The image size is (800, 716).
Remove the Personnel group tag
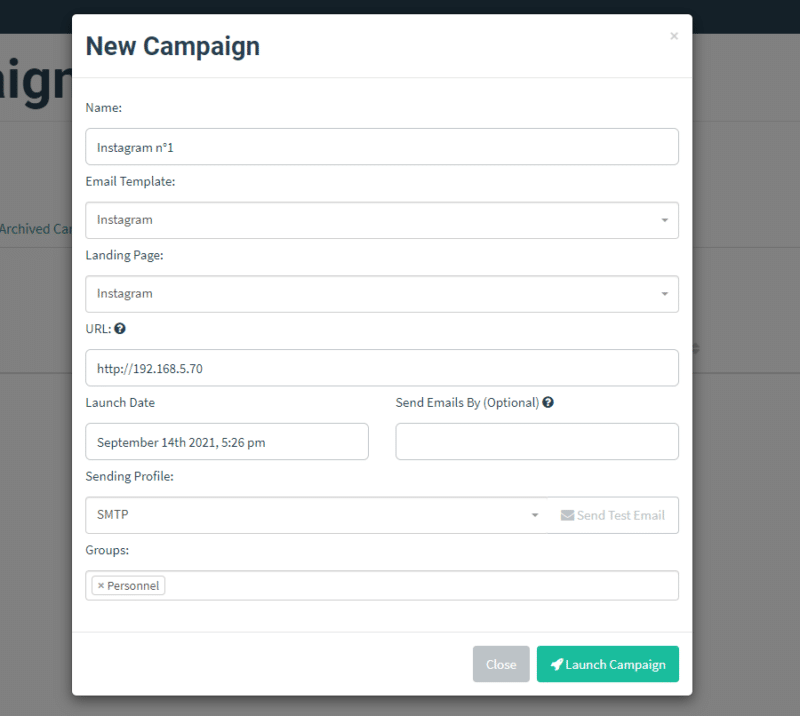coord(101,586)
